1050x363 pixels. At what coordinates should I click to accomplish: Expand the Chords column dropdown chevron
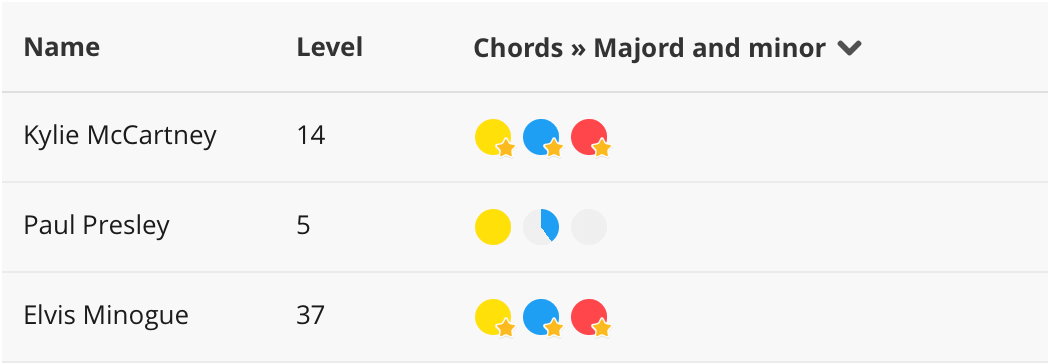(849, 48)
